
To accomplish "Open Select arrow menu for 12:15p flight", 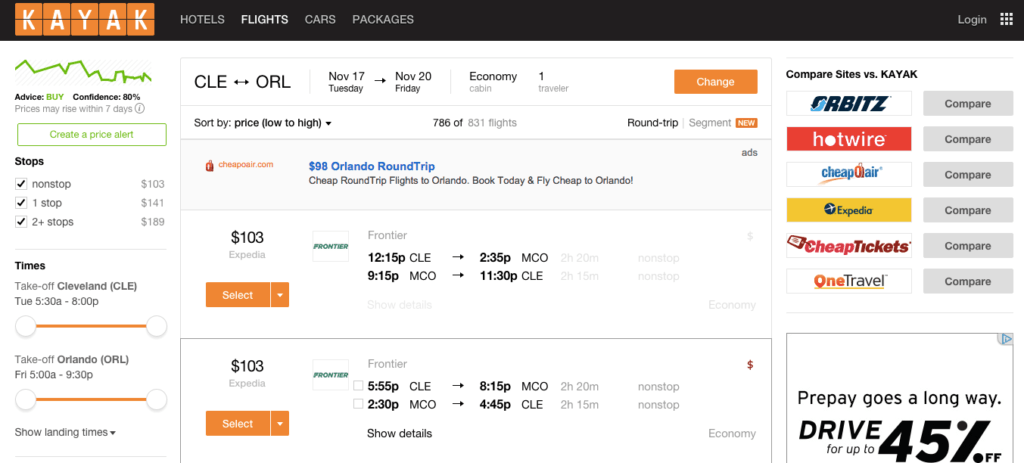I will click(280, 295).
